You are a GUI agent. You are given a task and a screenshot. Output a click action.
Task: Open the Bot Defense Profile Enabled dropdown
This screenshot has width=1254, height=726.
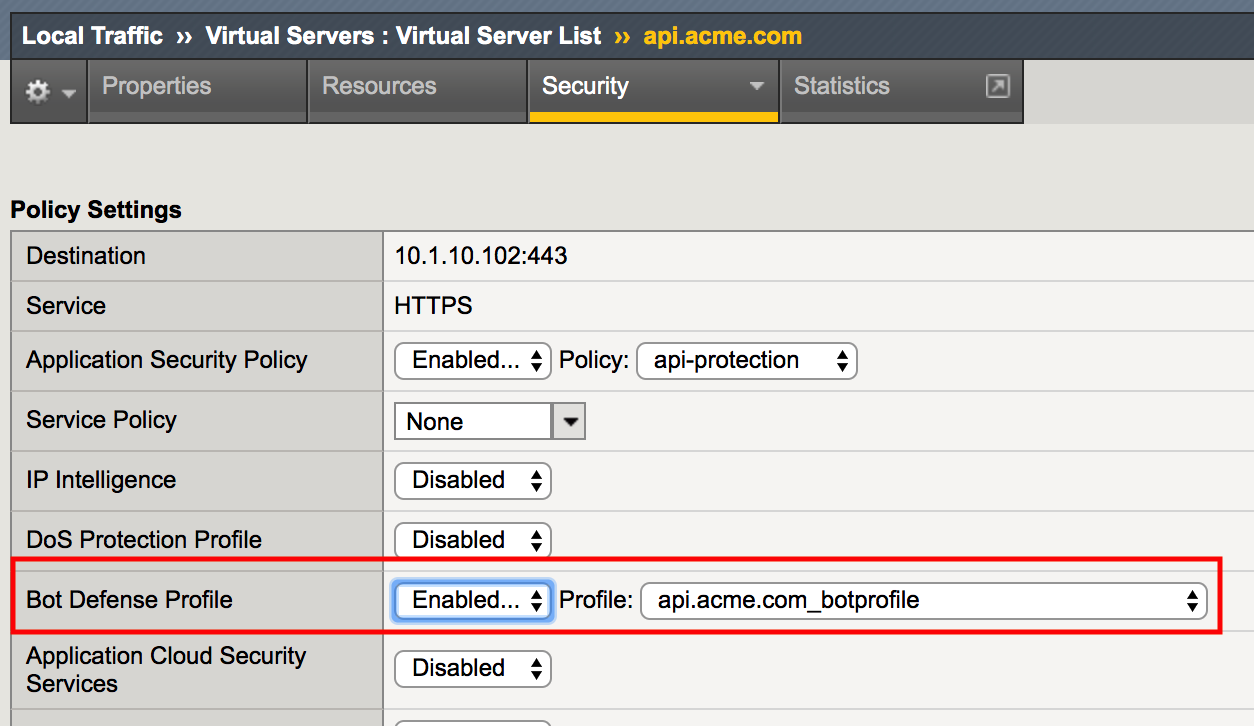pos(473,601)
